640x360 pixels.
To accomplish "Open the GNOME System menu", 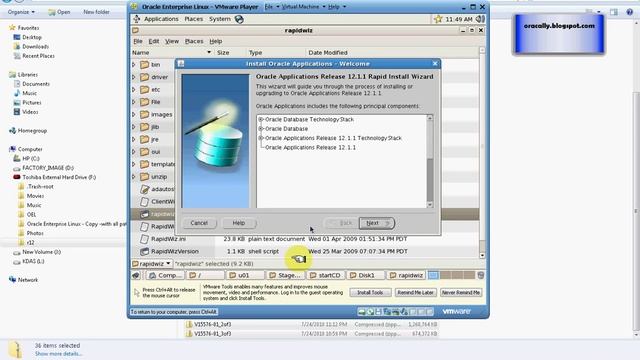I will click(220, 19).
